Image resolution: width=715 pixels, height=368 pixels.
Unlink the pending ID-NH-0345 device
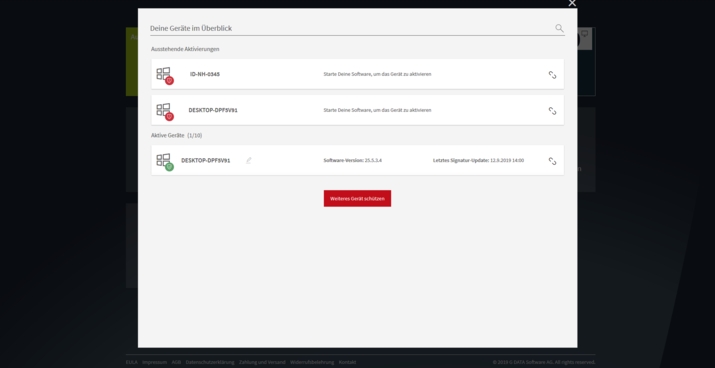coord(552,75)
